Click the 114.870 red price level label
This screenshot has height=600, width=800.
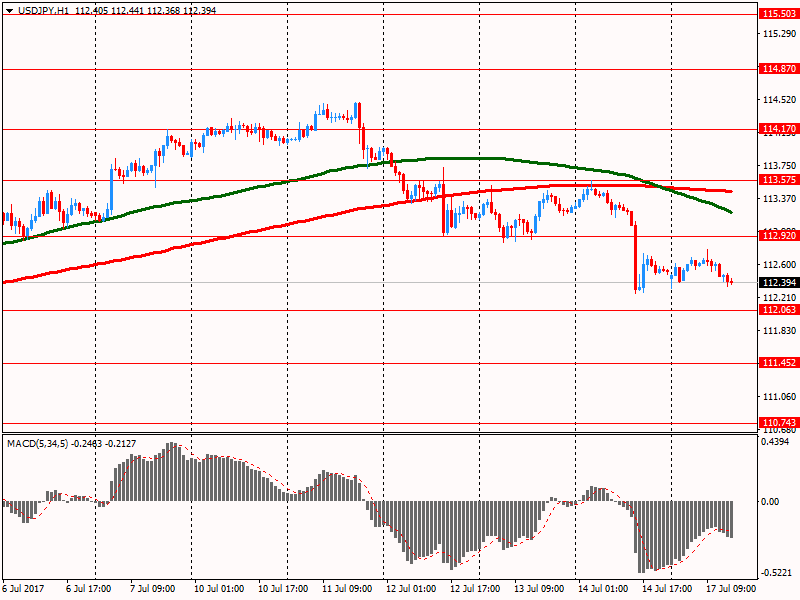[x=779, y=68]
